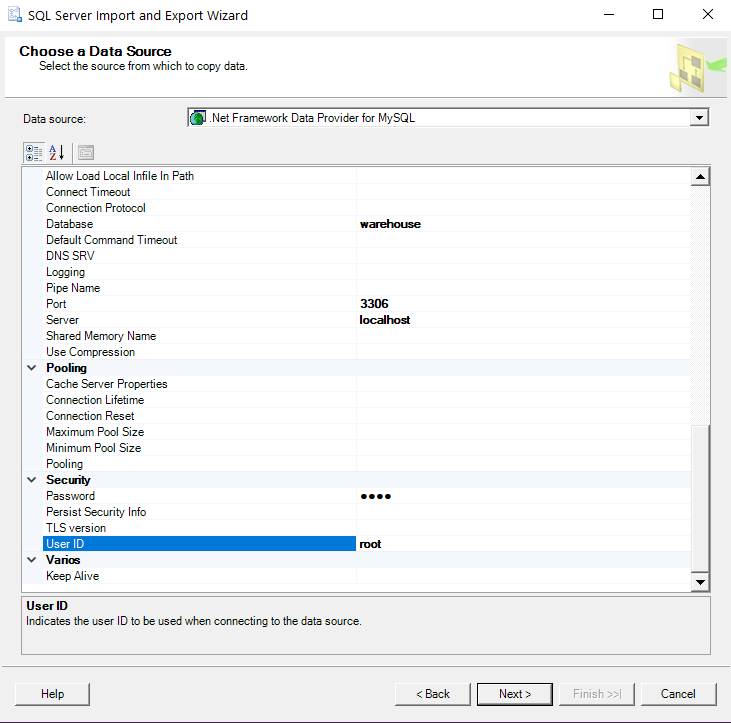Click the Next button
This screenshot has height=723, width=731.
point(515,694)
